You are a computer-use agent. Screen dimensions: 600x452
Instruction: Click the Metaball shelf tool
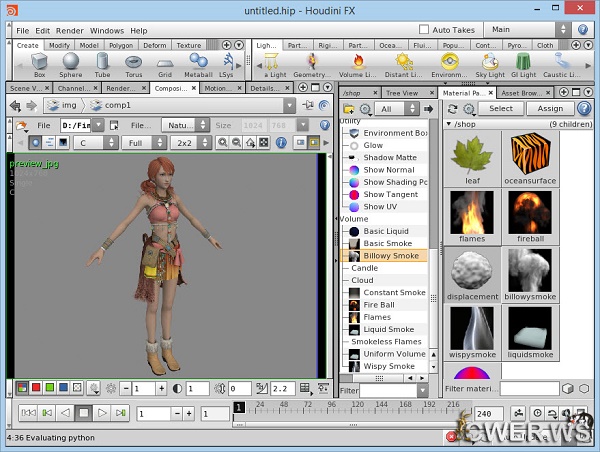coord(197,66)
